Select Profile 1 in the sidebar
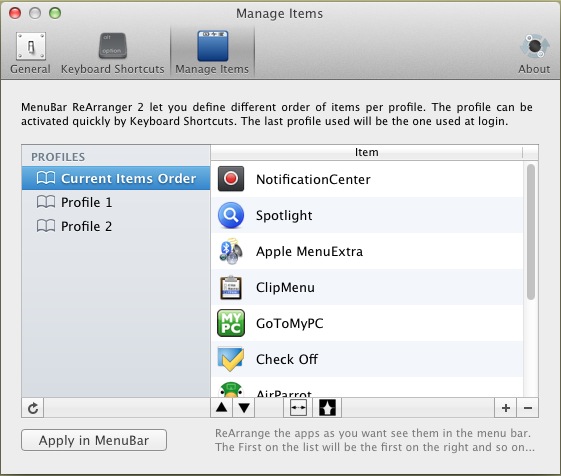 [x=116, y=202]
